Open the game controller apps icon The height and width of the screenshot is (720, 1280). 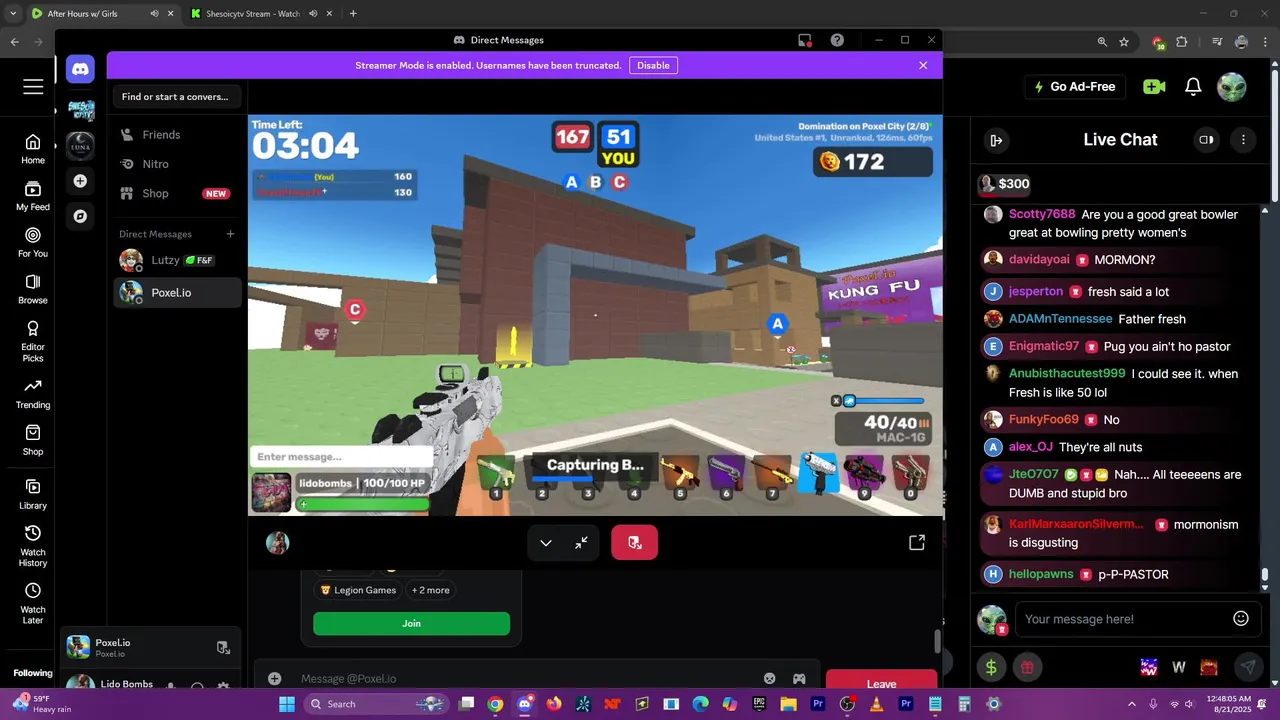[799, 678]
